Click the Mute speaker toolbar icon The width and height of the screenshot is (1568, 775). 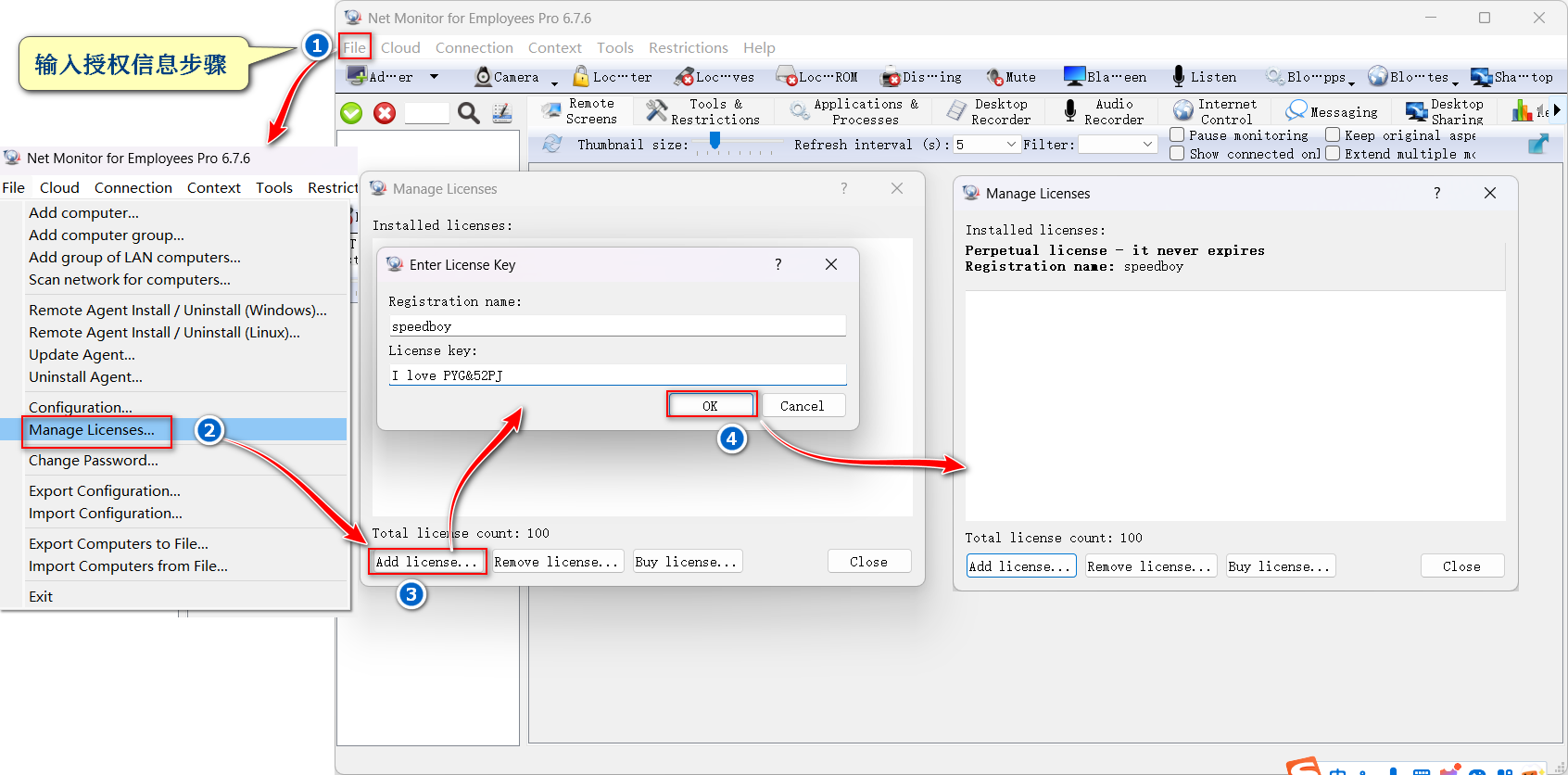[995, 77]
